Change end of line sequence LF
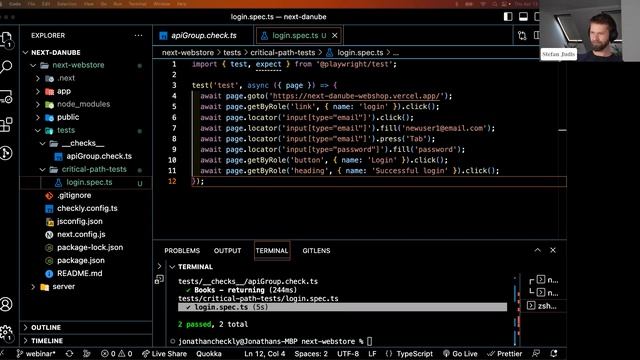 tap(372, 354)
